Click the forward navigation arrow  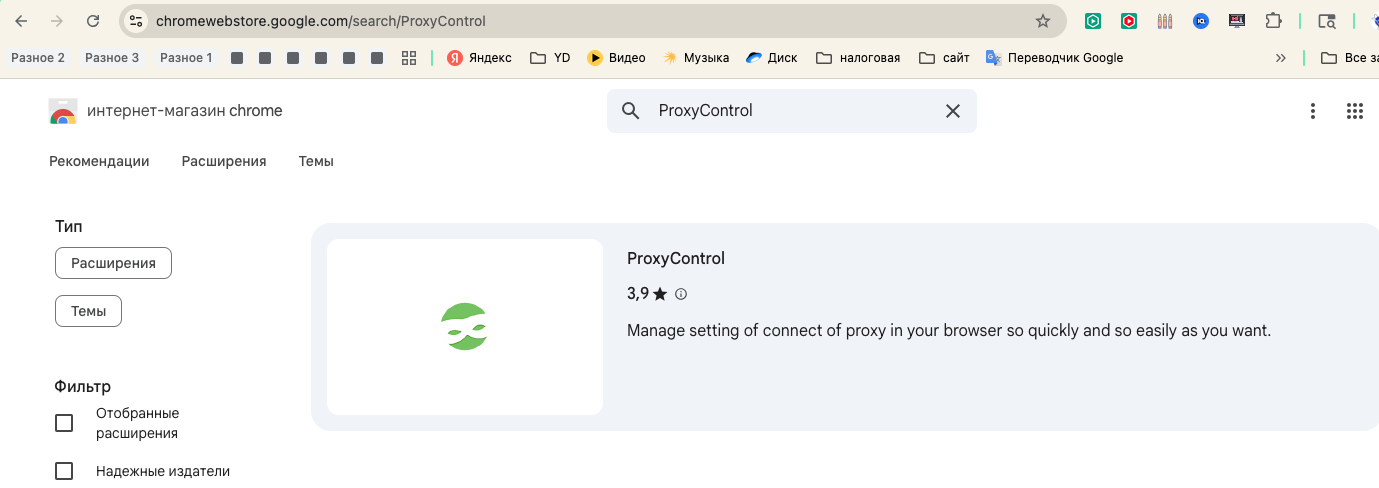[x=57, y=21]
